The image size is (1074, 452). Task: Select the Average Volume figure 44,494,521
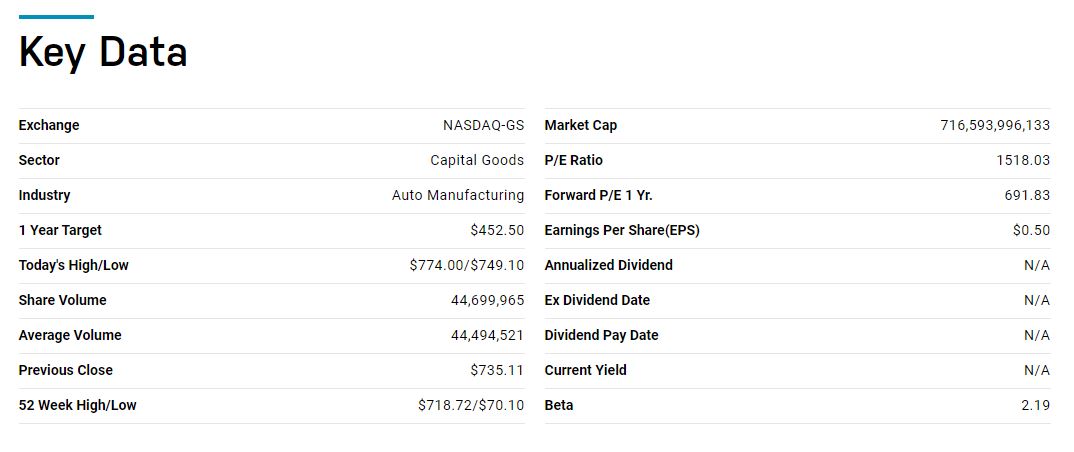487,336
